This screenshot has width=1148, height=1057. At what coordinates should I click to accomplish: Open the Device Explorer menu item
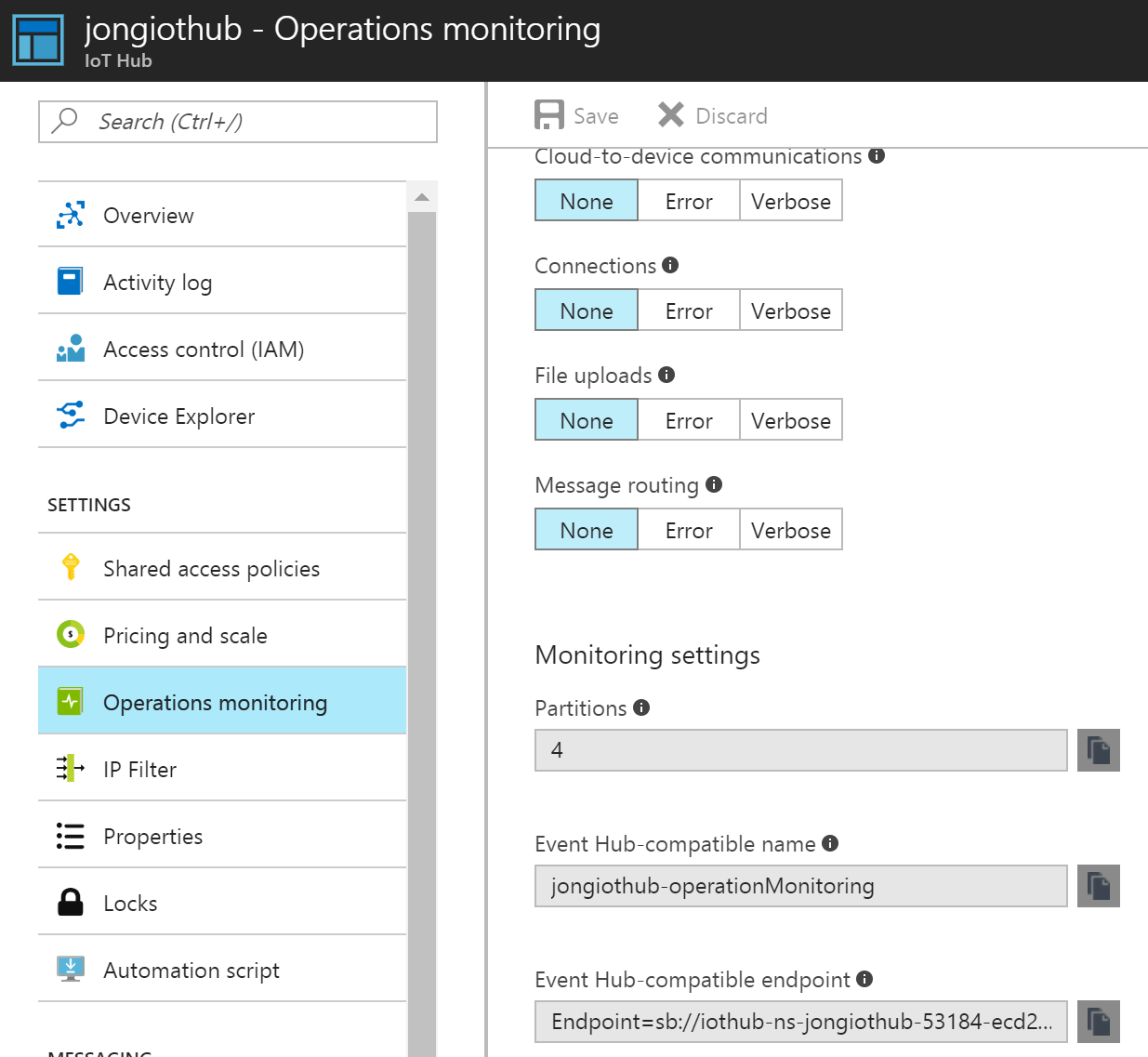pos(178,416)
